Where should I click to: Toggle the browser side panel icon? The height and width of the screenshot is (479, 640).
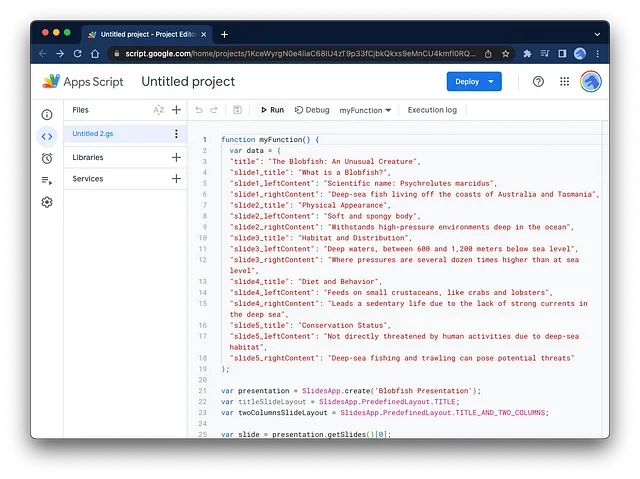[562, 53]
